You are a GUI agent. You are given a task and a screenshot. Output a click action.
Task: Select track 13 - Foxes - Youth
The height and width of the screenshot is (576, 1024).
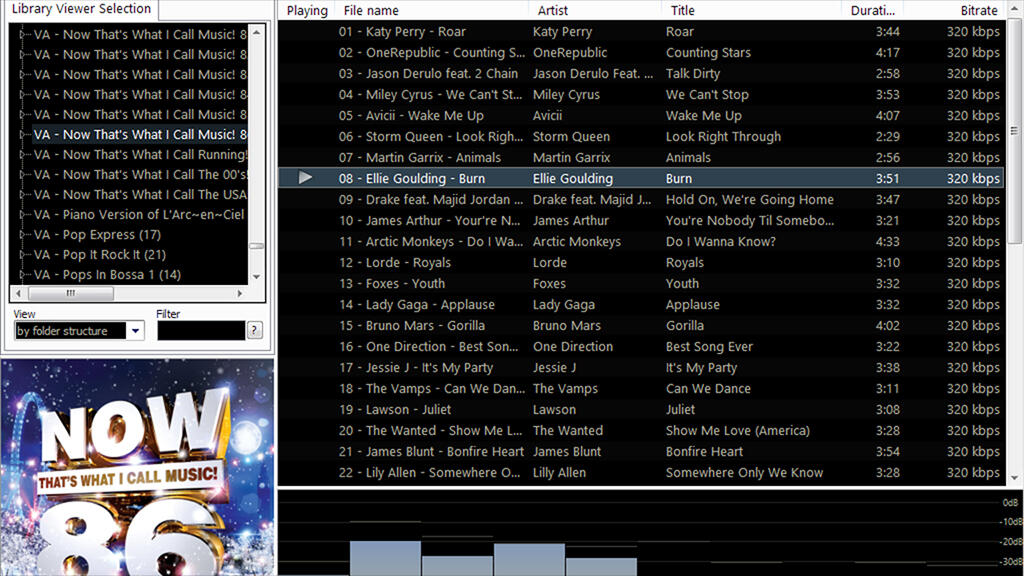392,283
